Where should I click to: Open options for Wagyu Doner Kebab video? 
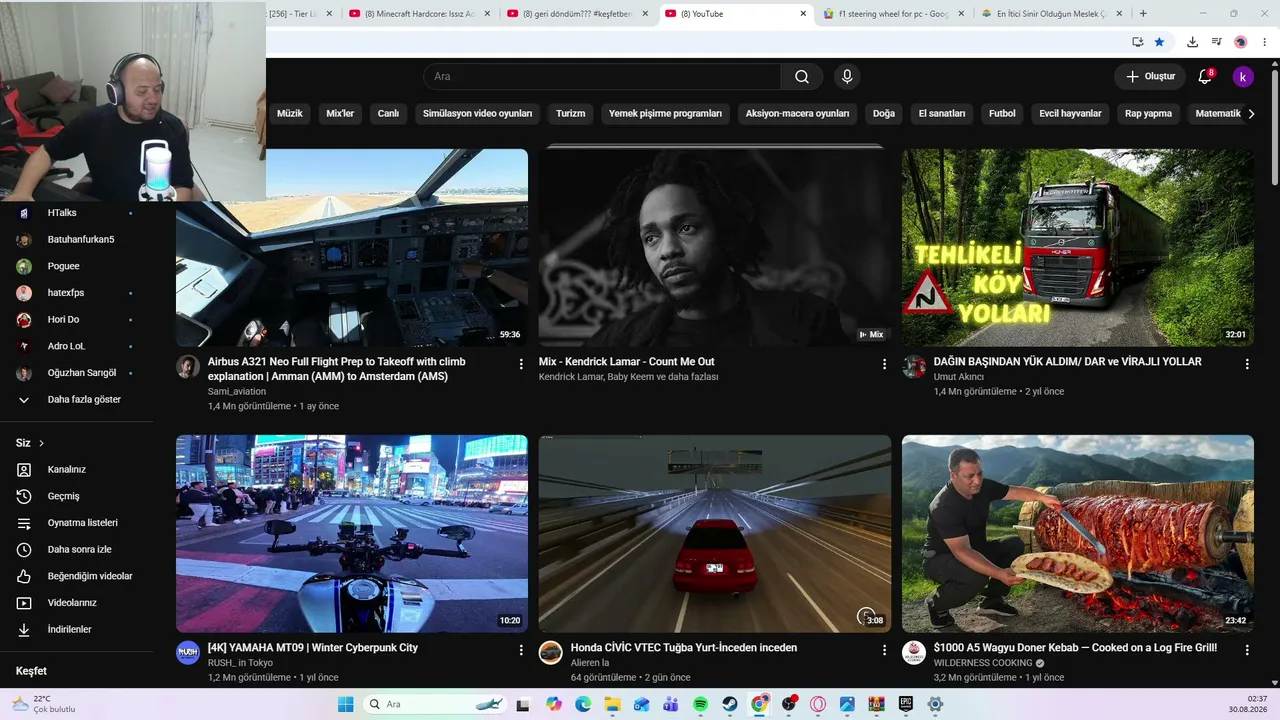pyautogui.click(x=1247, y=650)
